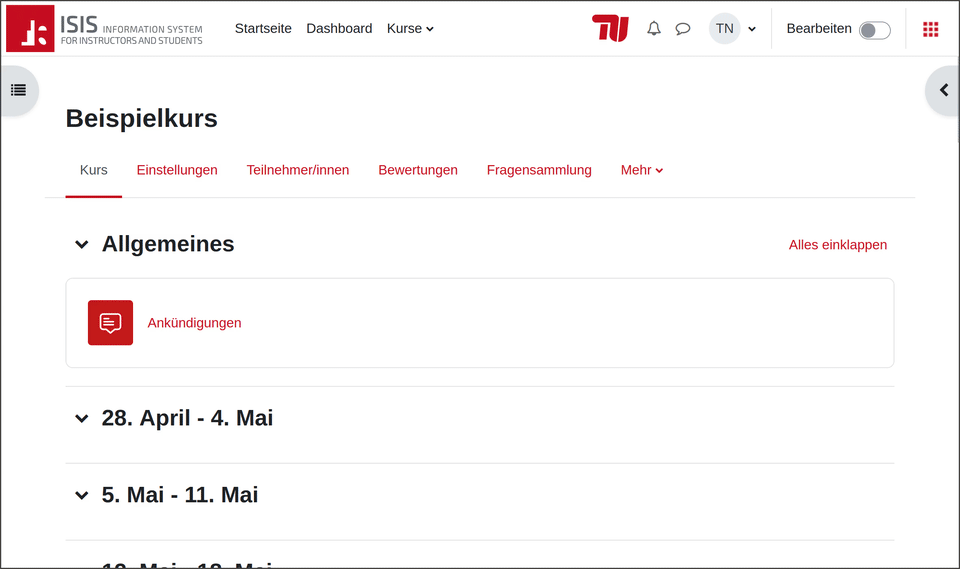
Task: Click the Ankündigungen forum icon
Action: (110, 323)
